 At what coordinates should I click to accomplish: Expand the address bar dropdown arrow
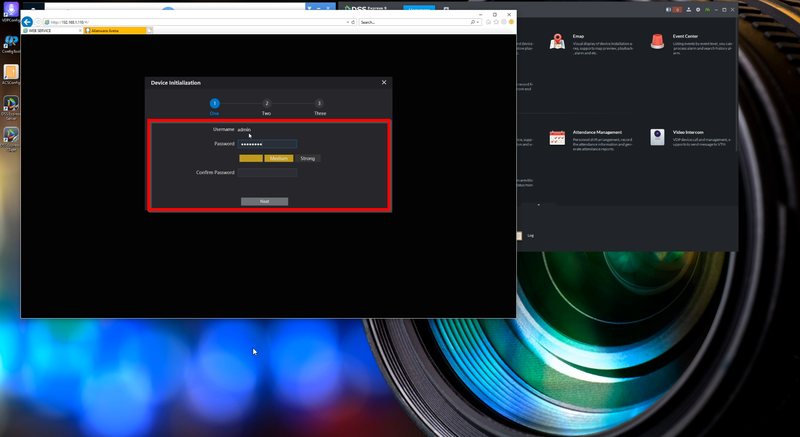point(348,22)
